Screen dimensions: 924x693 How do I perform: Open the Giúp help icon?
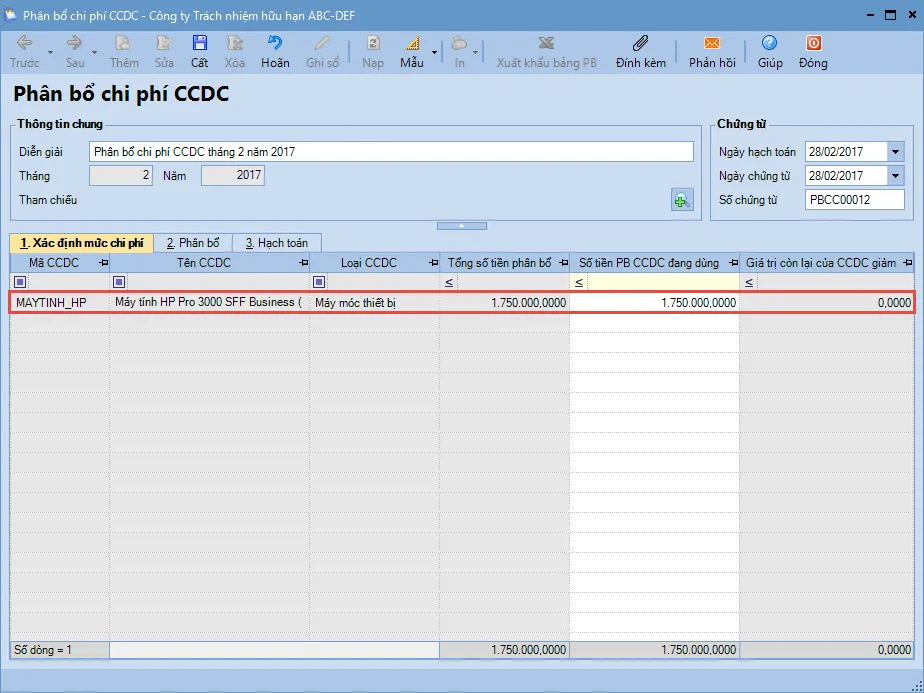[x=769, y=44]
